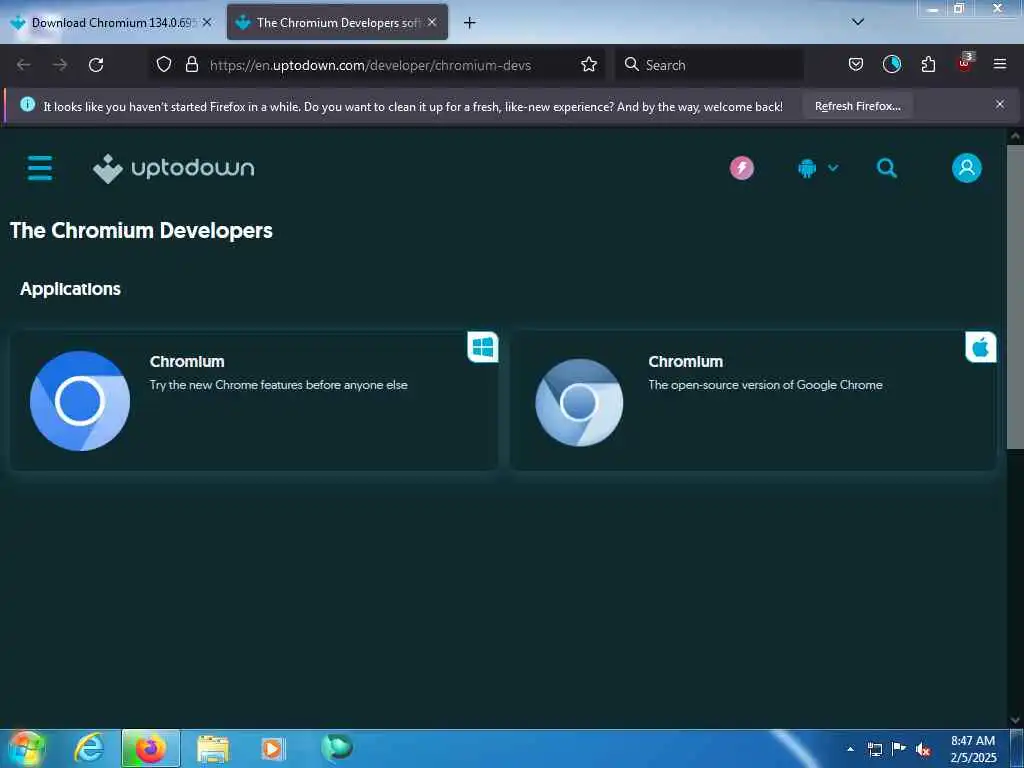Open Chromium 'The open-source version' title
Image resolution: width=1024 pixels, height=768 pixels.
(x=686, y=361)
